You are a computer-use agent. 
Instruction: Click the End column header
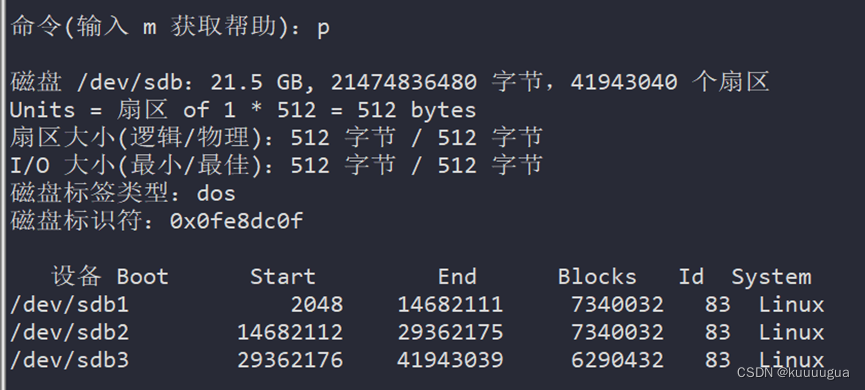[x=457, y=276]
